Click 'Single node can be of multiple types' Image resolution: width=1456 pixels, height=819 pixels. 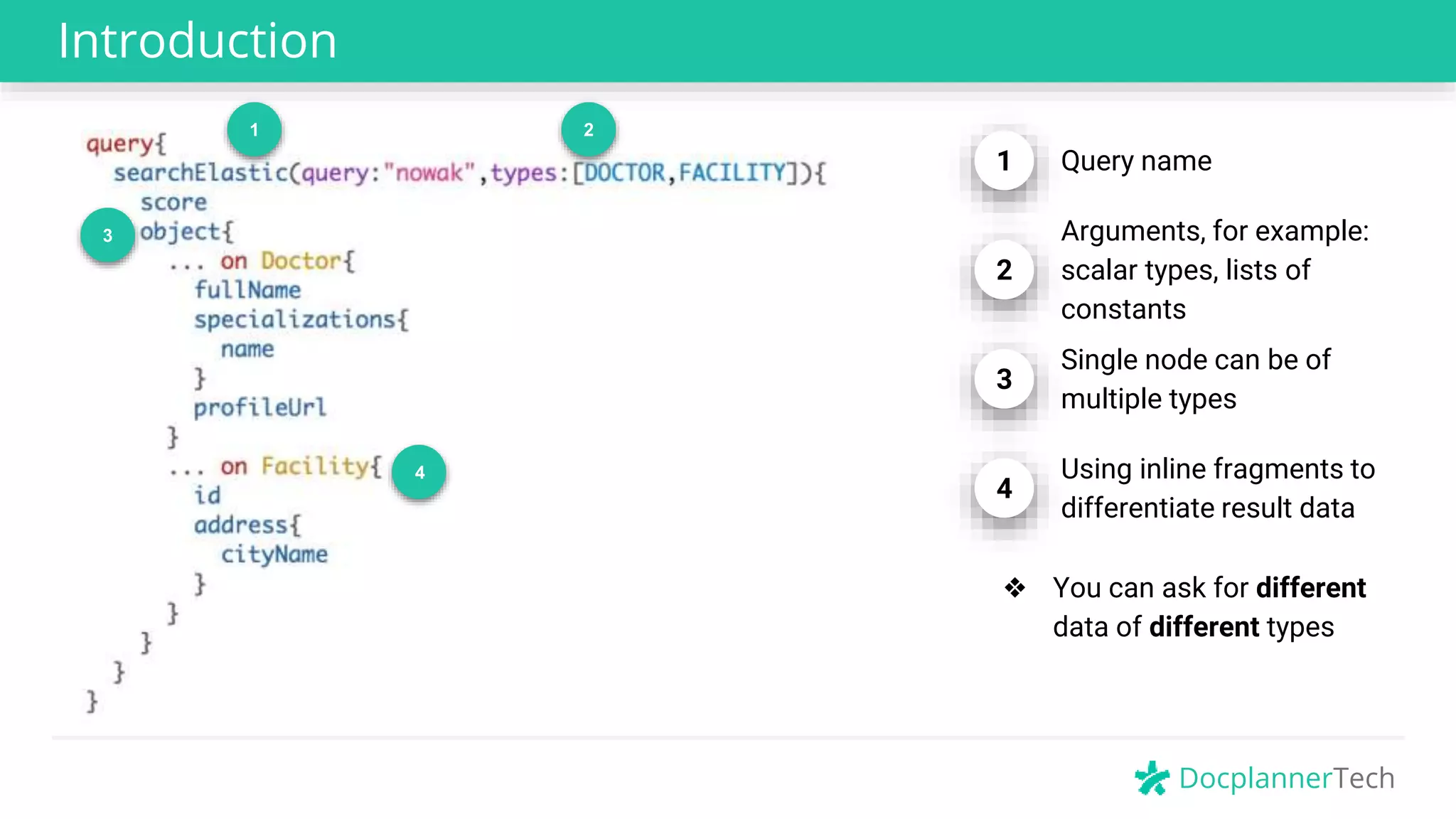coord(1196,379)
